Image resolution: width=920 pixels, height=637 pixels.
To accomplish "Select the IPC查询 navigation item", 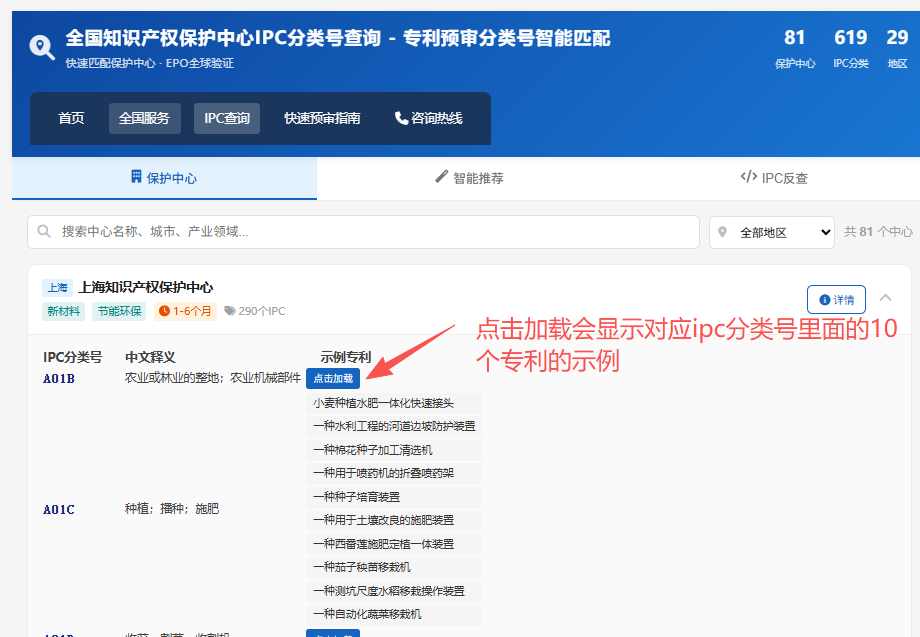I will [227, 118].
